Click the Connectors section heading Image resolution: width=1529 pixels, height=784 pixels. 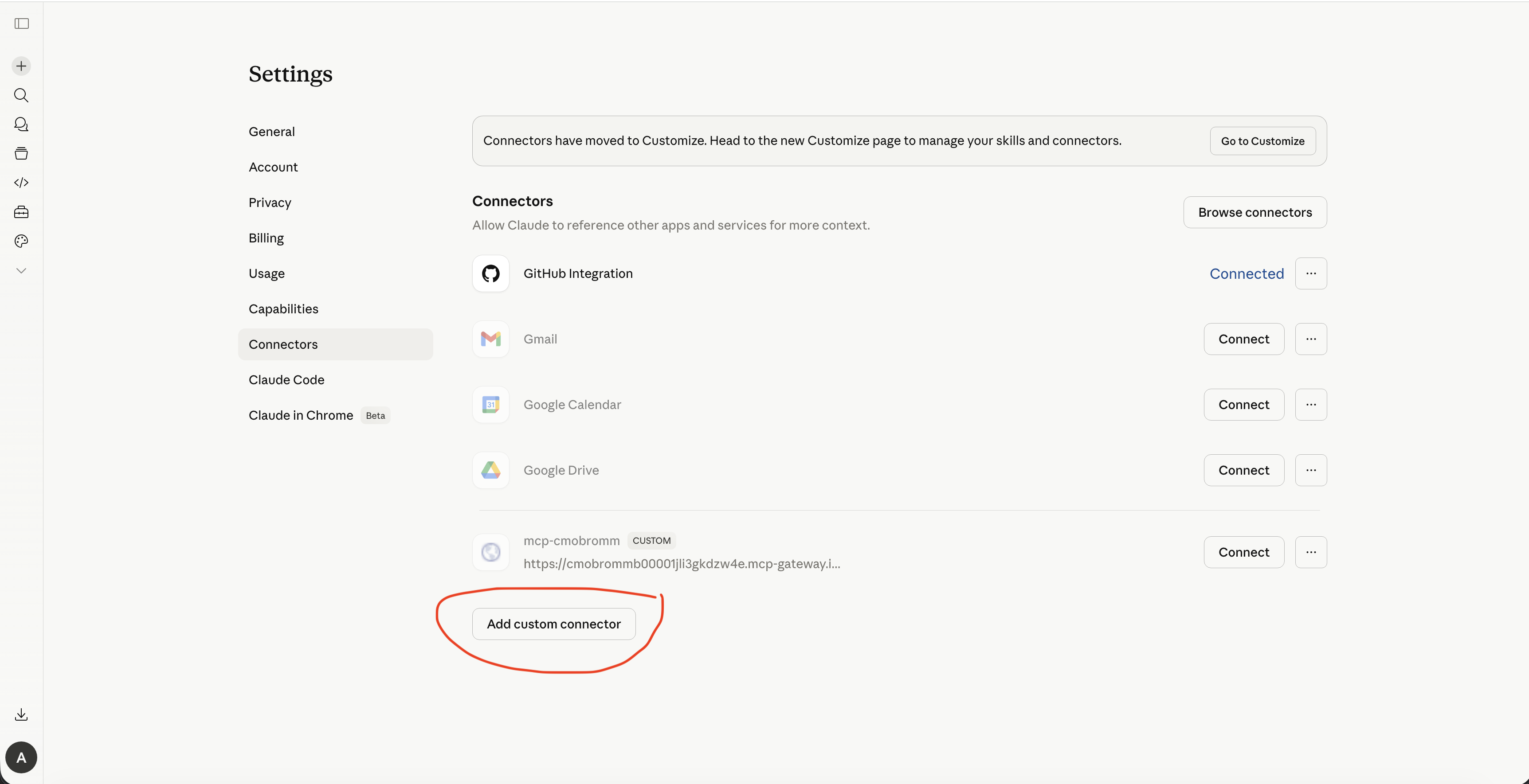point(512,201)
